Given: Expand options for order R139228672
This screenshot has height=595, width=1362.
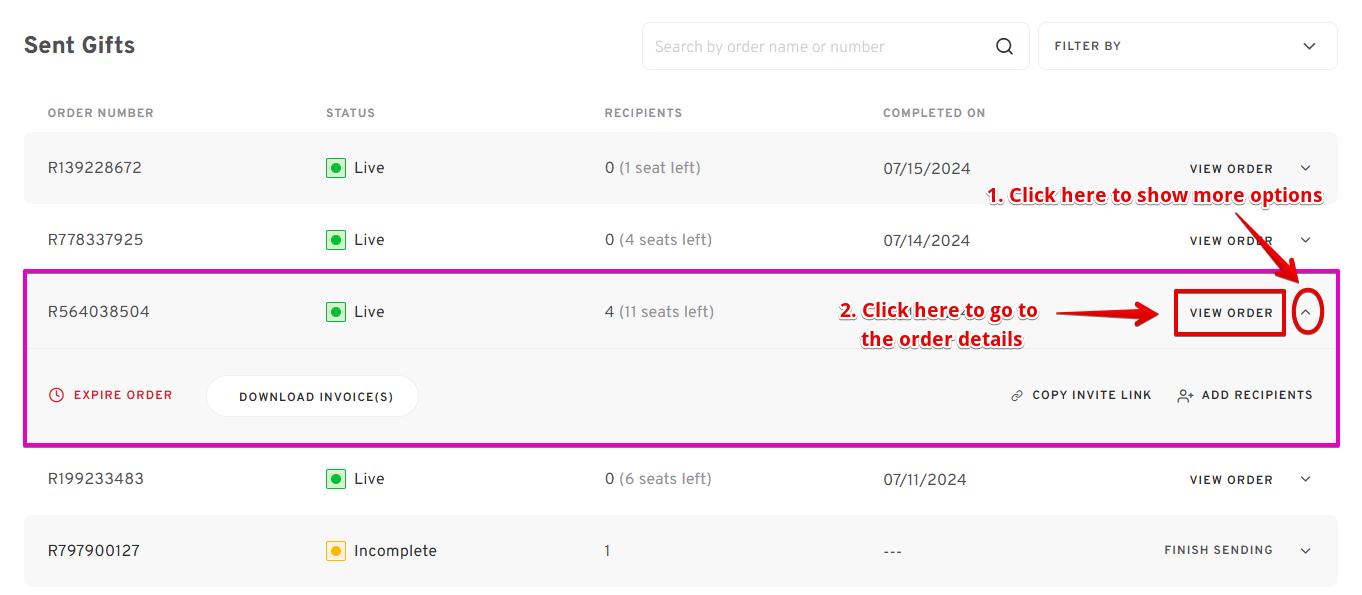Looking at the screenshot, I should click(1305, 168).
